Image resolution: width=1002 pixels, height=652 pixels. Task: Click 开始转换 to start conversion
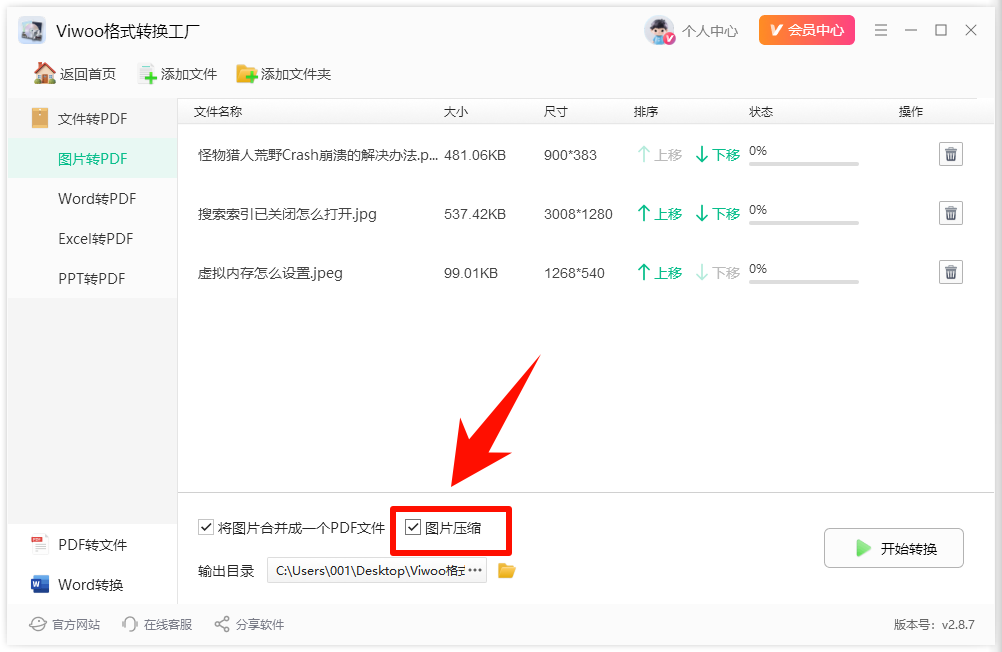pos(893,548)
